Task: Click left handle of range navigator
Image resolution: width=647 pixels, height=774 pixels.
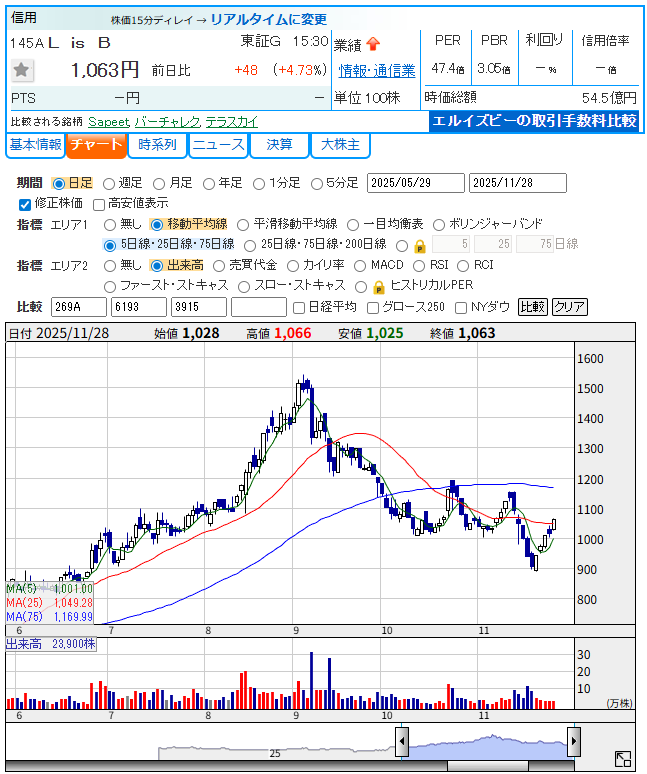Action: click(402, 741)
